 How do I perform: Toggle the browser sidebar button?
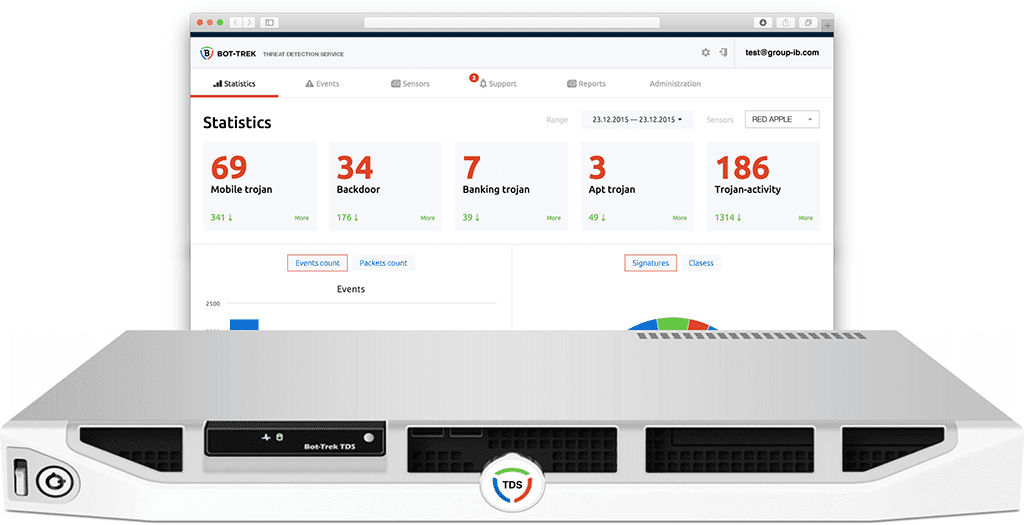[269, 22]
